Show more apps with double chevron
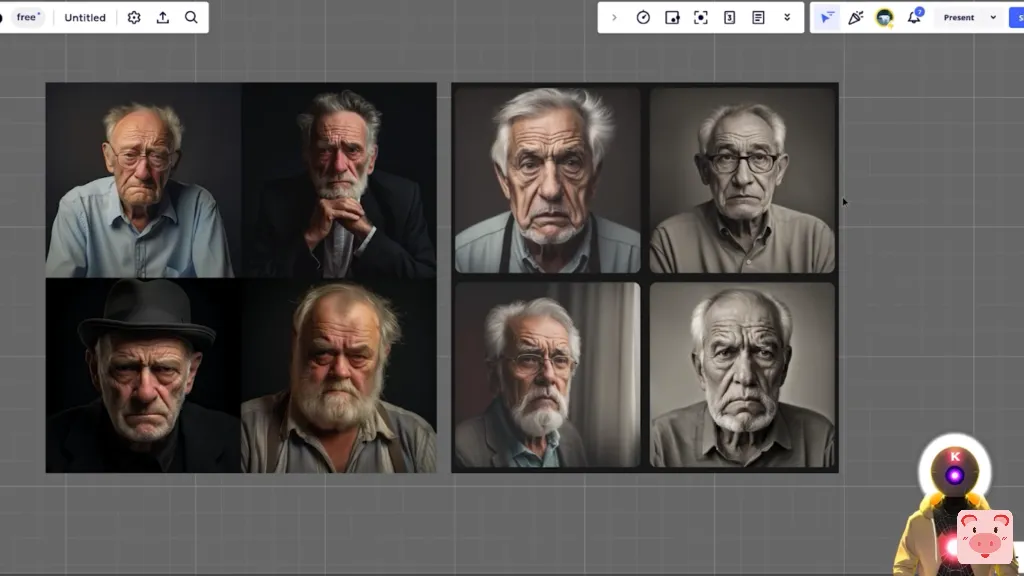The image size is (1024, 576). pos(787,18)
